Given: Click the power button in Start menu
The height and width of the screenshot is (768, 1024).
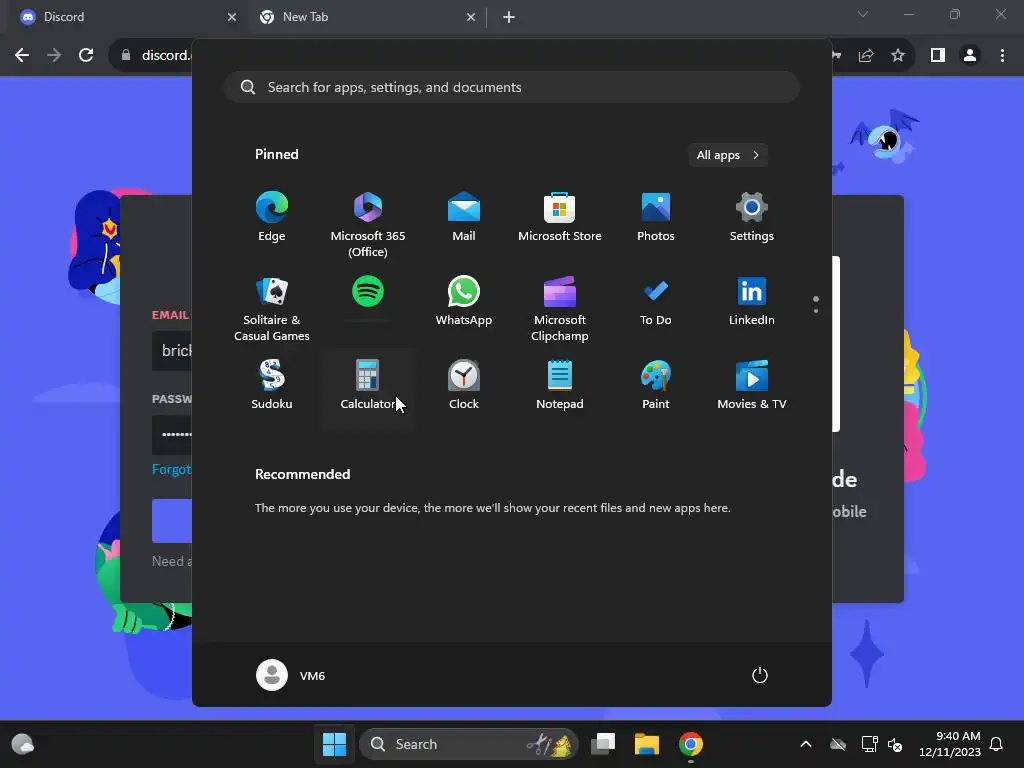Looking at the screenshot, I should [x=760, y=675].
